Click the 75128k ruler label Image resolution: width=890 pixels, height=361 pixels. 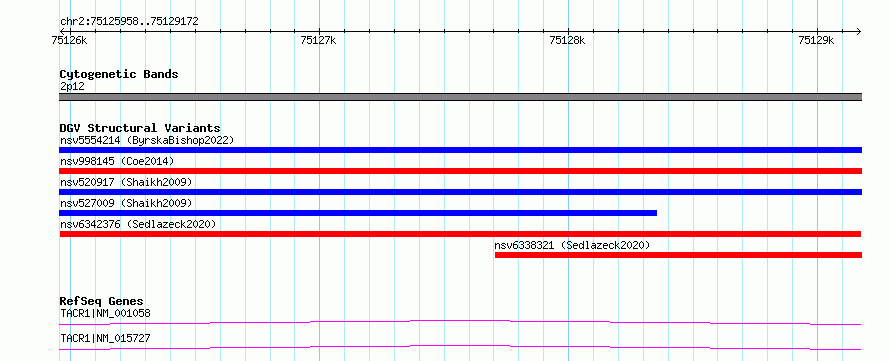pos(568,40)
